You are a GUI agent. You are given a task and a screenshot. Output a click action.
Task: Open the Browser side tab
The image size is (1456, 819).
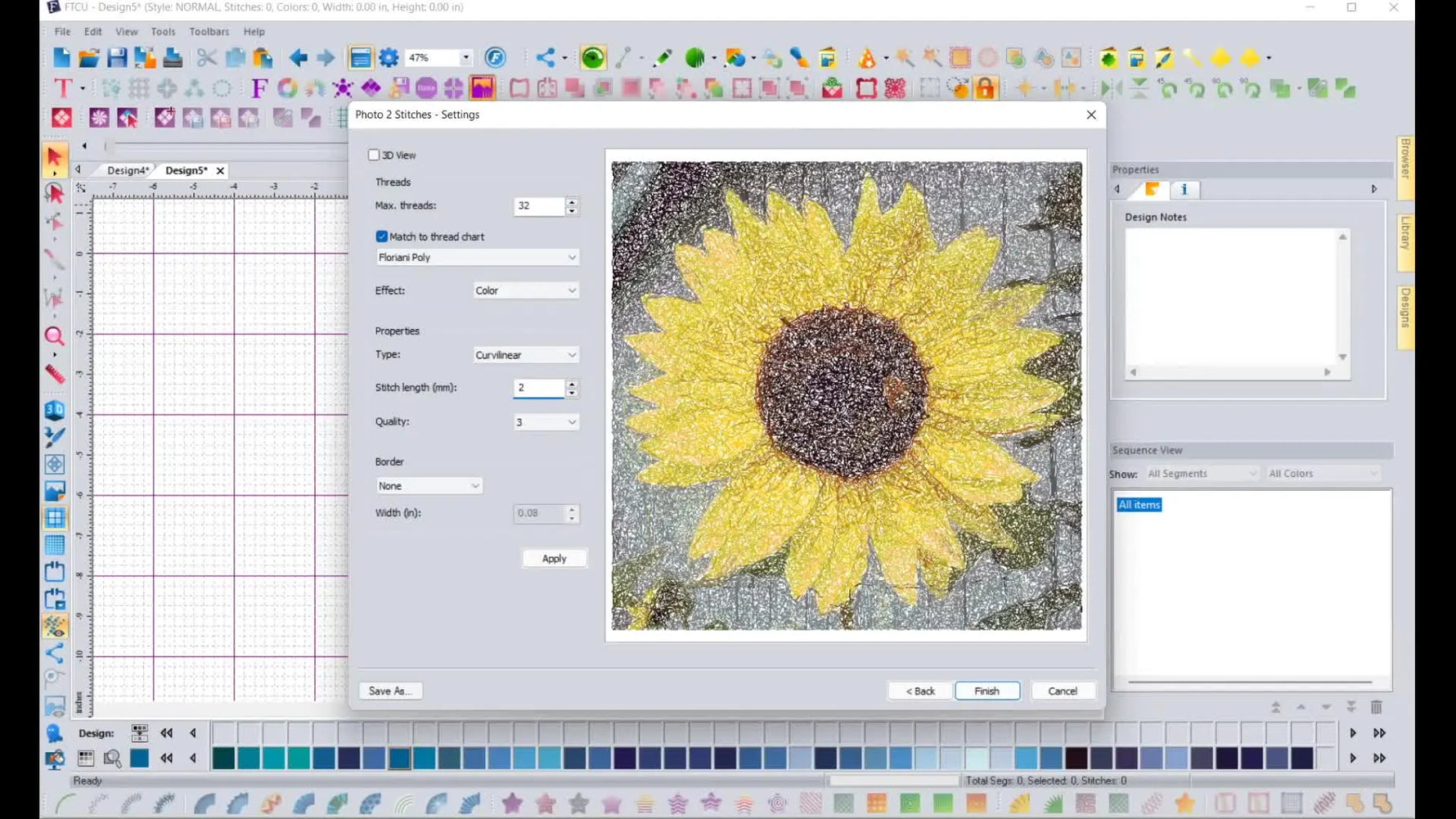pyautogui.click(x=1405, y=167)
